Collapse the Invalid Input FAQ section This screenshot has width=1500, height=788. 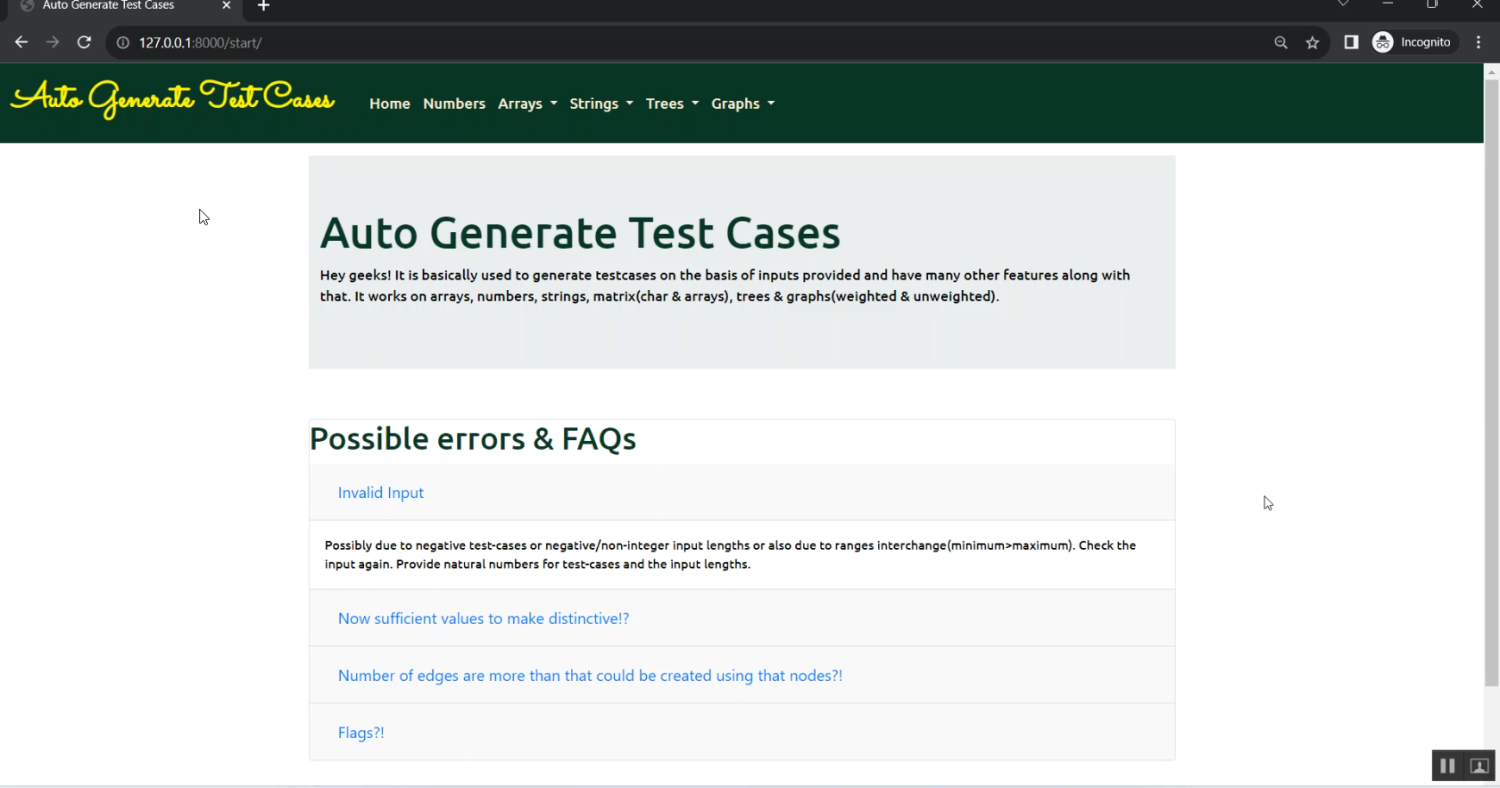[x=381, y=493]
